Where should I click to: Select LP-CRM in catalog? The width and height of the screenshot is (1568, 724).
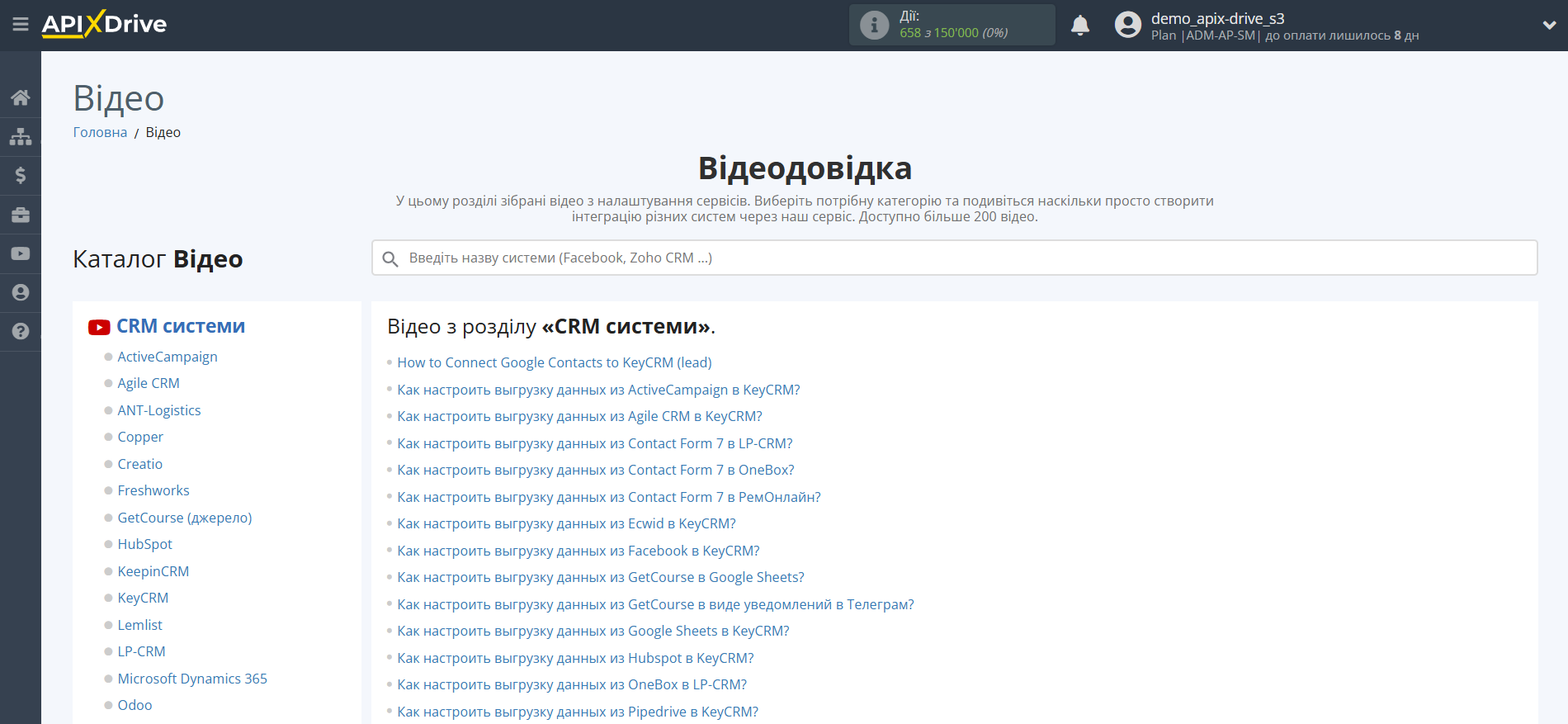click(141, 651)
